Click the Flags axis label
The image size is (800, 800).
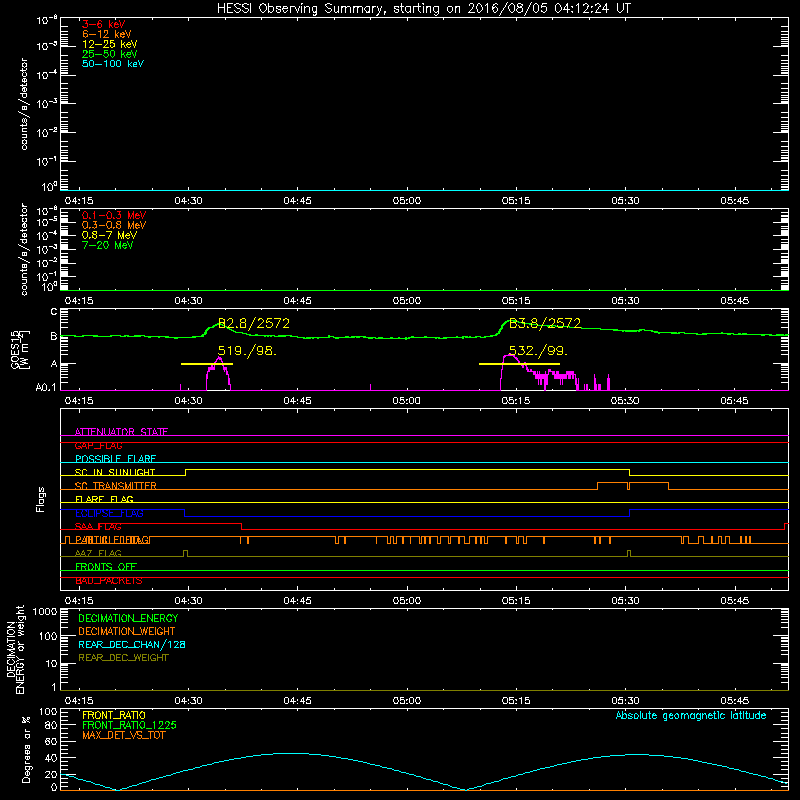click(41, 499)
